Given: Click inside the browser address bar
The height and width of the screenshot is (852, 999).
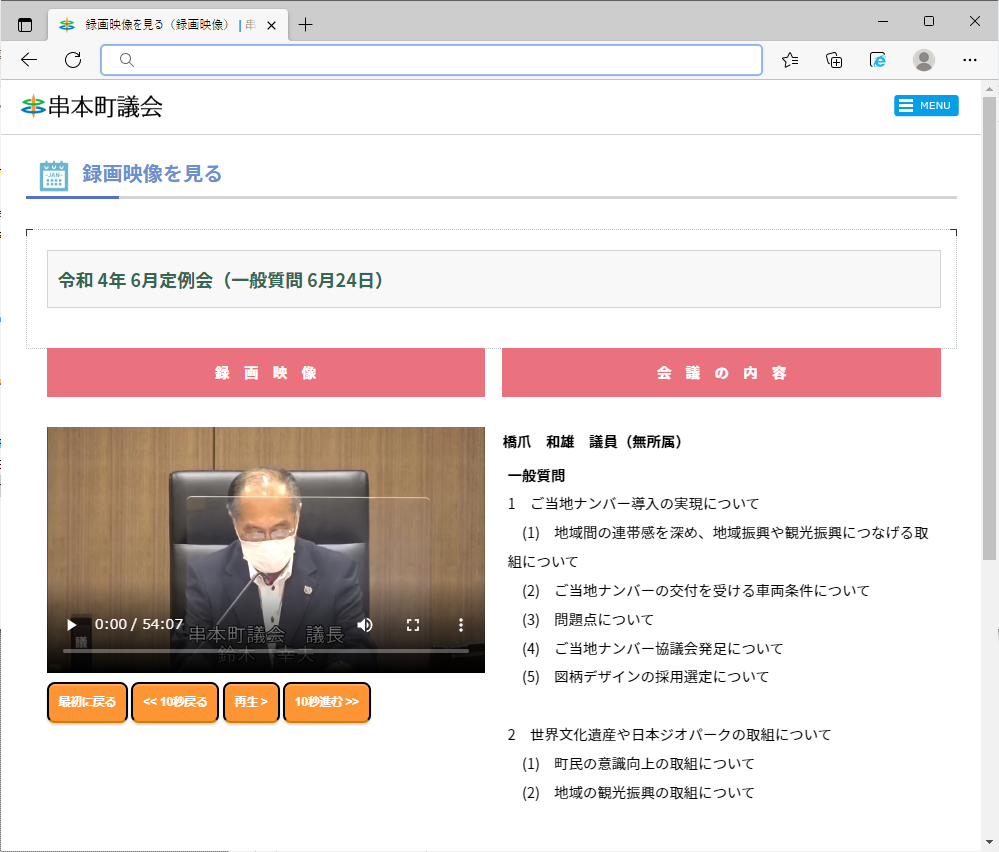Looking at the screenshot, I should click(x=432, y=60).
